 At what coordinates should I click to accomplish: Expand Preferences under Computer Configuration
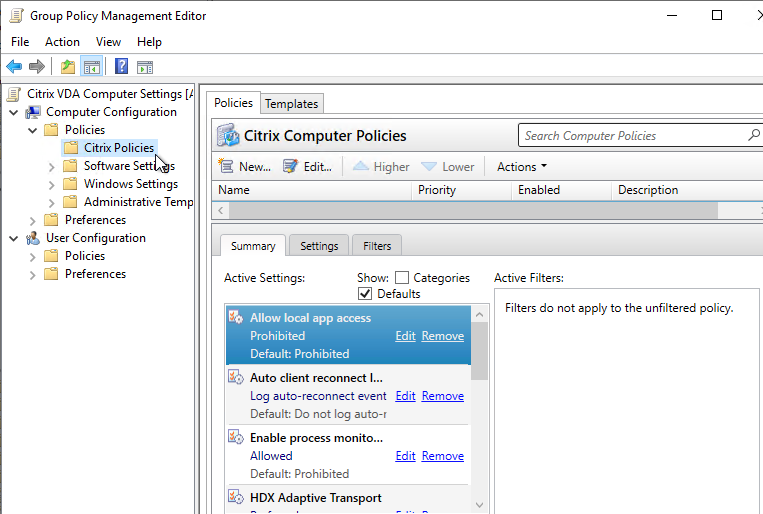33,221
